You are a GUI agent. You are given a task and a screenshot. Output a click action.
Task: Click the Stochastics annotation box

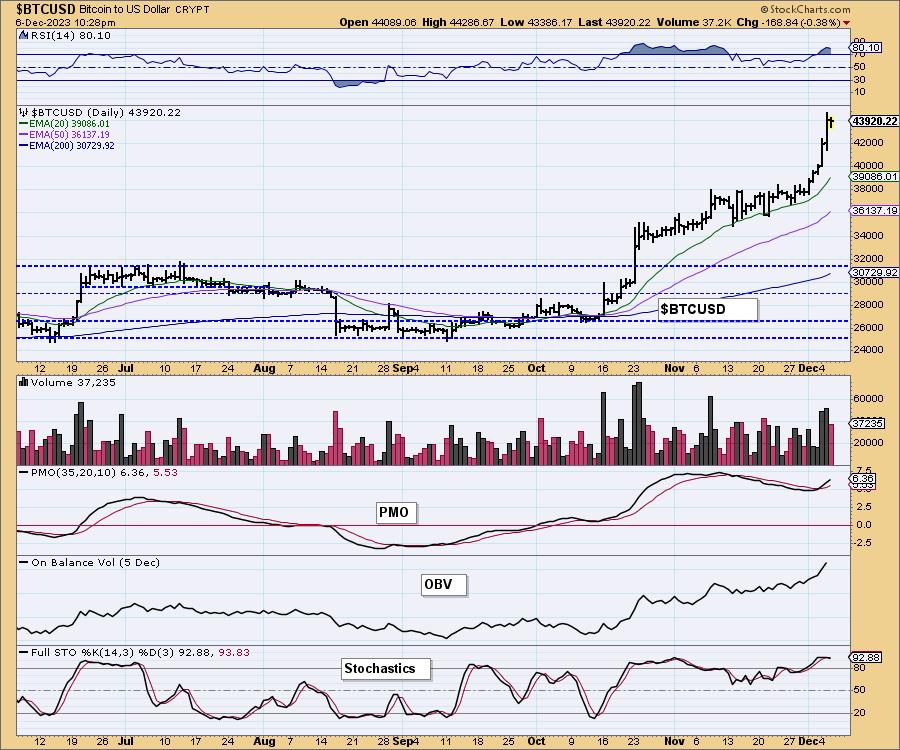(386, 669)
